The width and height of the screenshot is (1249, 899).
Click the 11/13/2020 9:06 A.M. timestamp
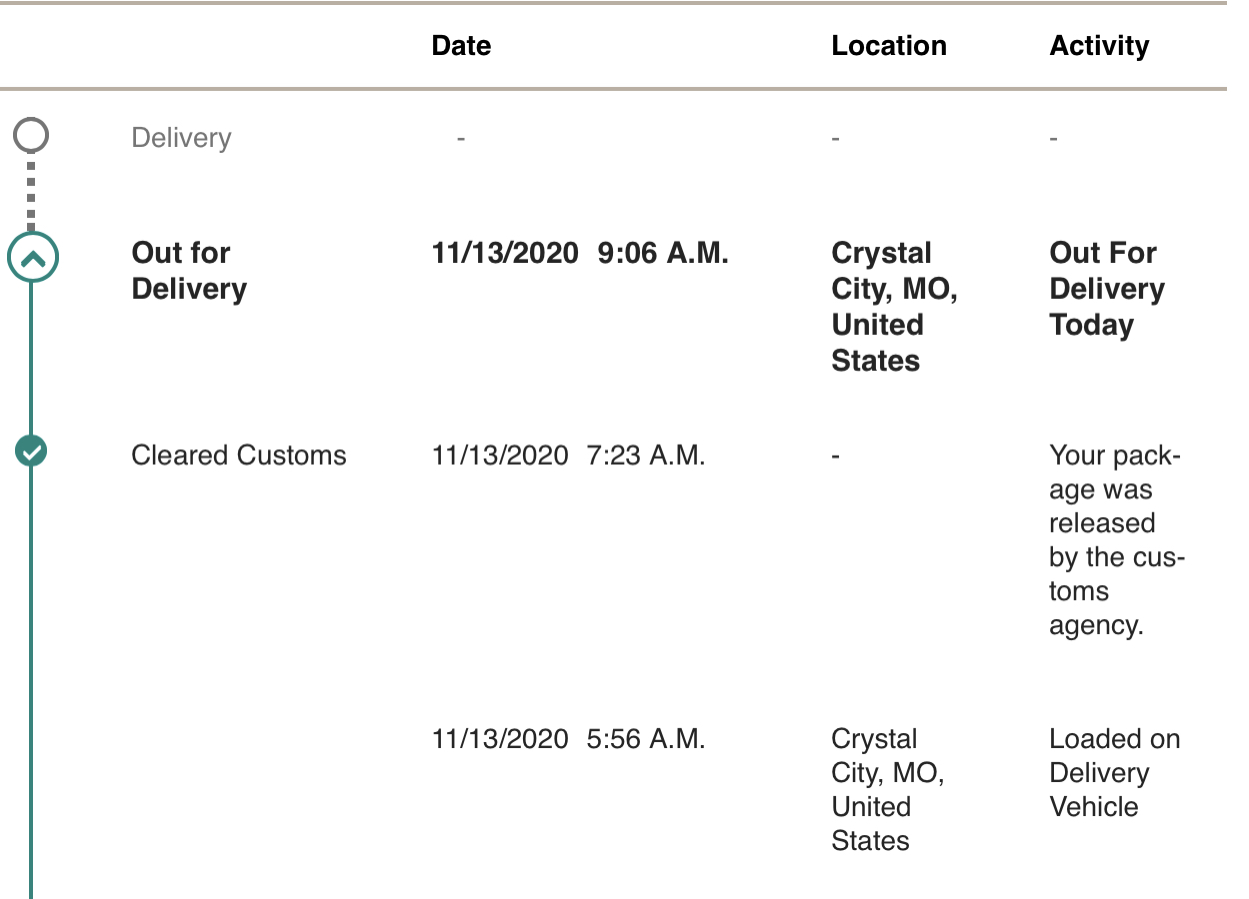pos(580,253)
